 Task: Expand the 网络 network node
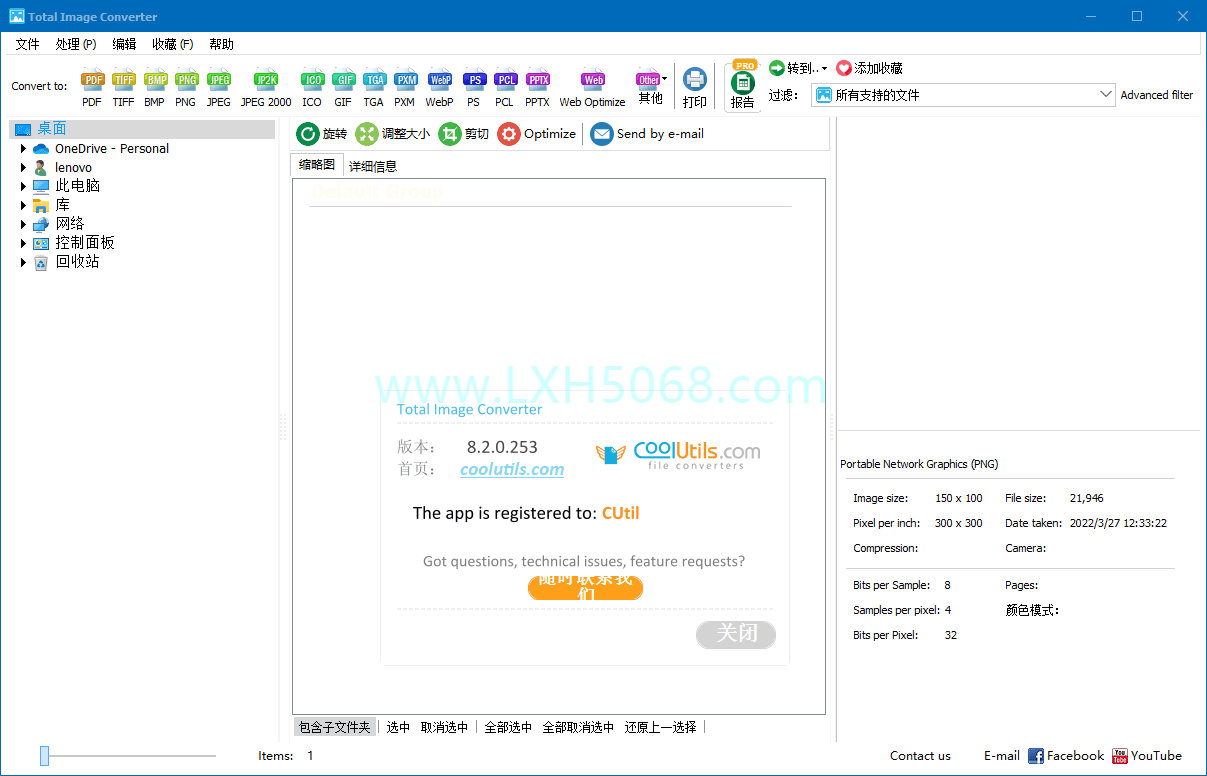click(x=24, y=224)
